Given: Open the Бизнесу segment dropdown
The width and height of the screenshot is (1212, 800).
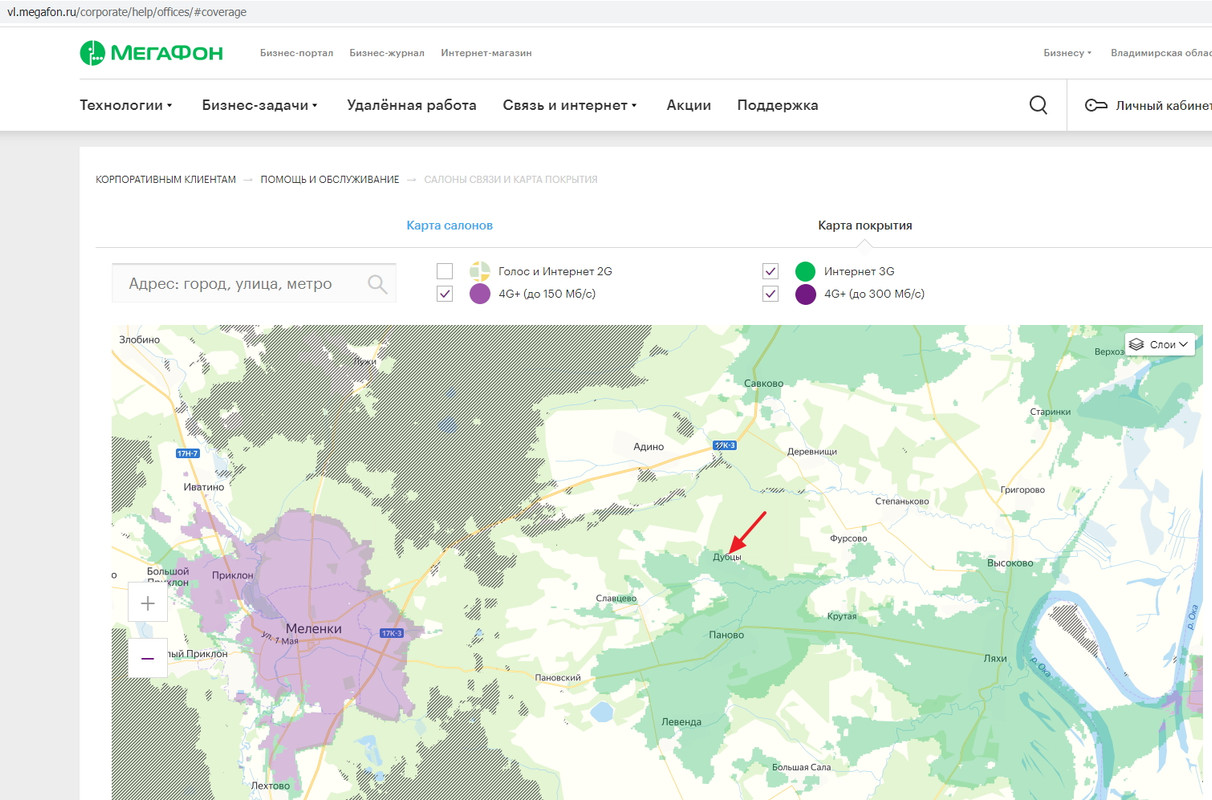Looking at the screenshot, I should [1067, 53].
